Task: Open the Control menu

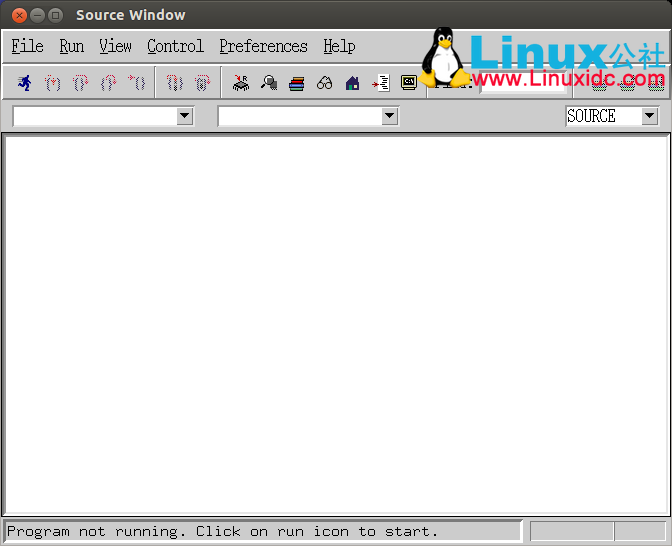Action: click(175, 46)
